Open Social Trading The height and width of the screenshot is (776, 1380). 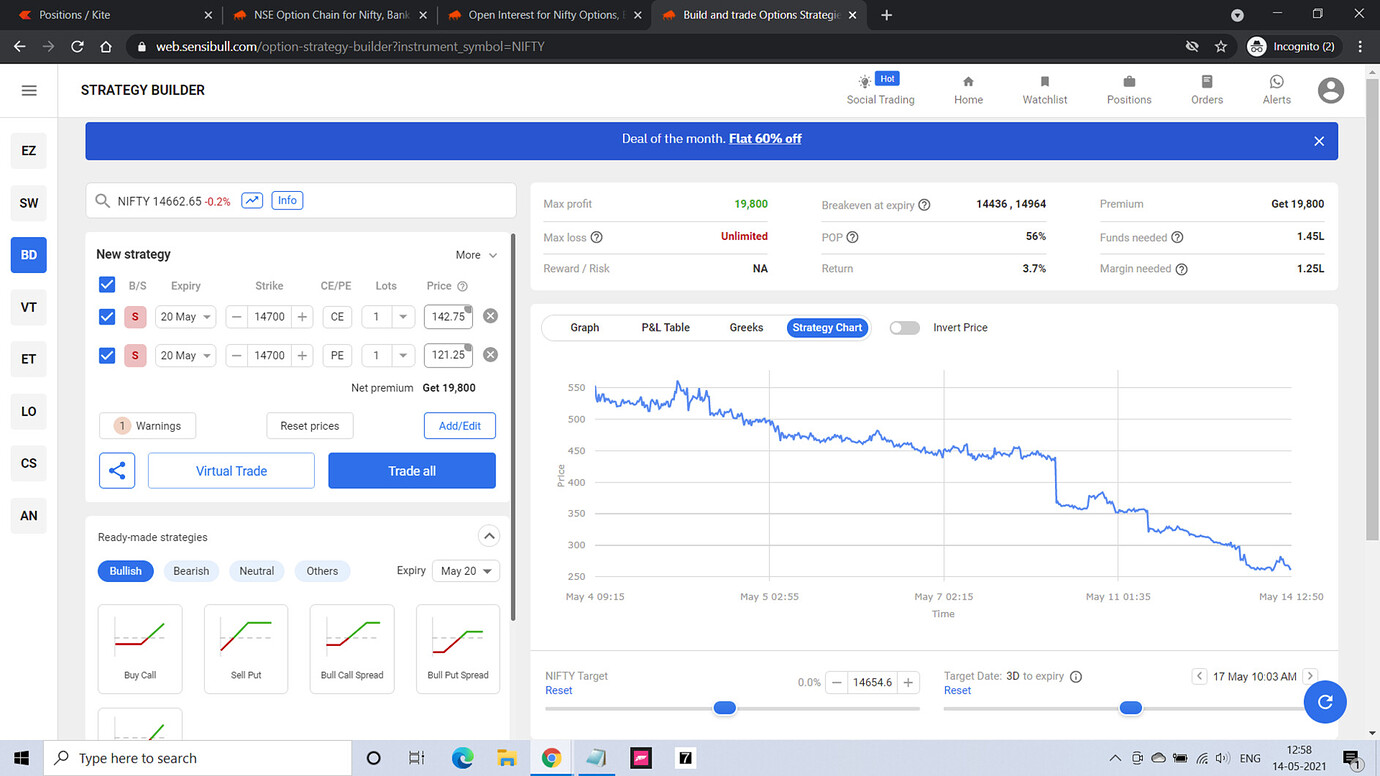(880, 90)
